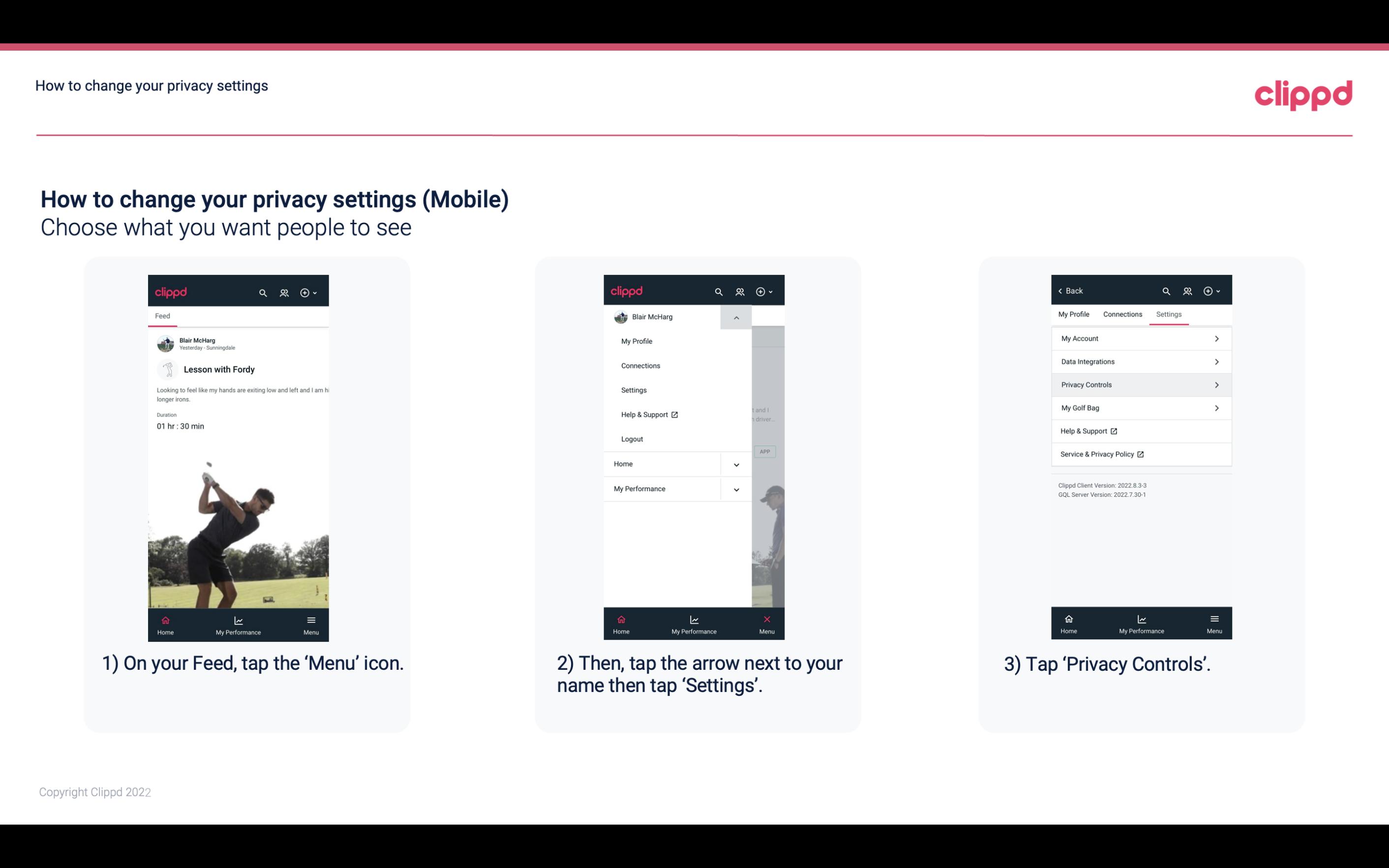Image resolution: width=1389 pixels, height=868 pixels.
Task: Tap the Menu icon on Feed screen
Action: (312, 623)
